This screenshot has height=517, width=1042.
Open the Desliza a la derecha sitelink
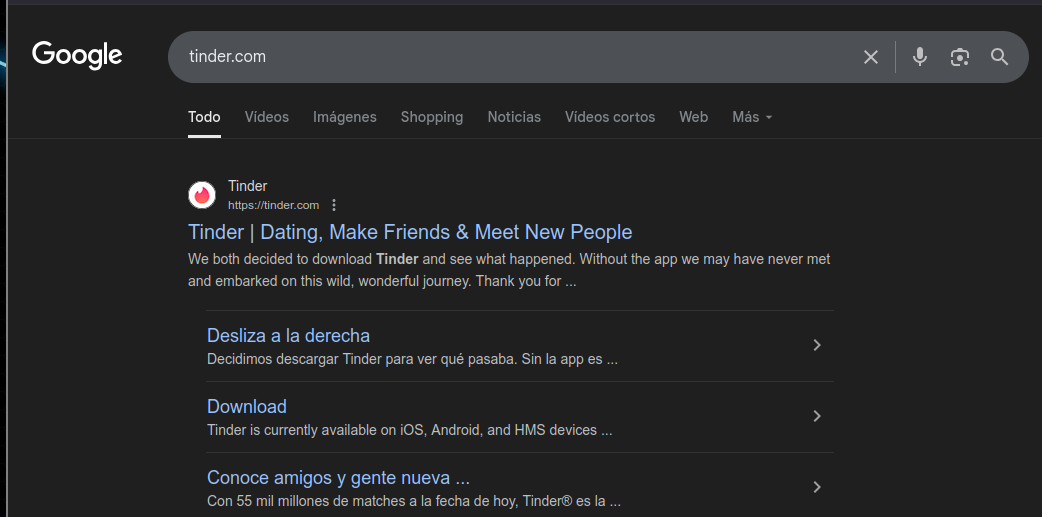pos(288,336)
